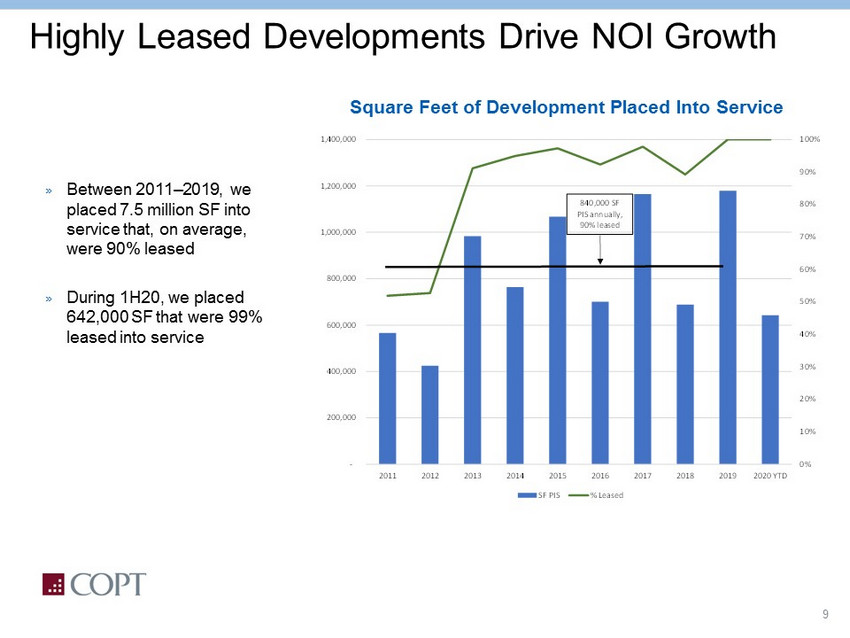The image size is (850, 638).
Task: Click the slide title Highly Leased Developments
Action: coord(403,37)
